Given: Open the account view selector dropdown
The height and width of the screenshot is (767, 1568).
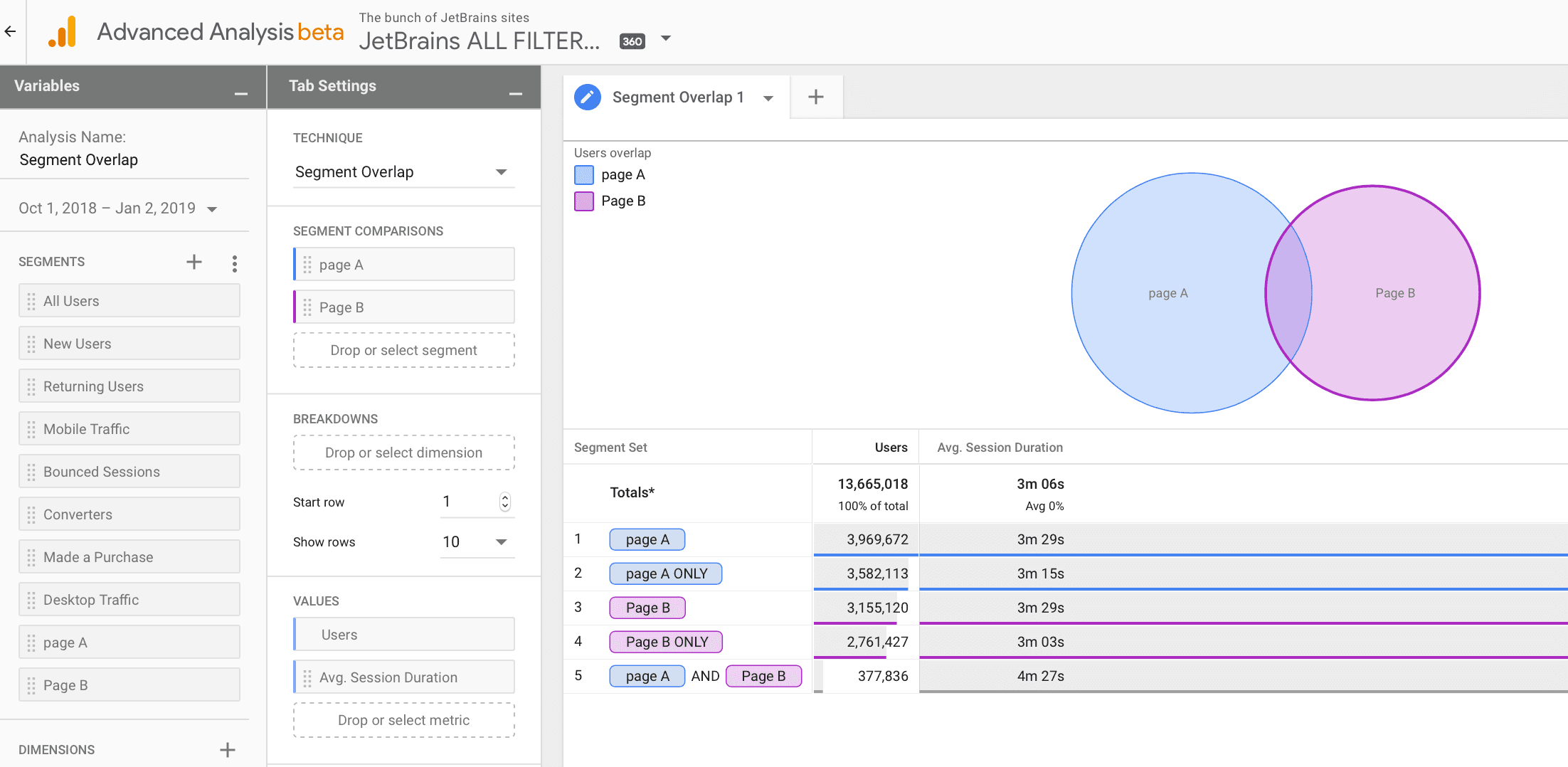Looking at the screenshot, I should click(666, 38).
